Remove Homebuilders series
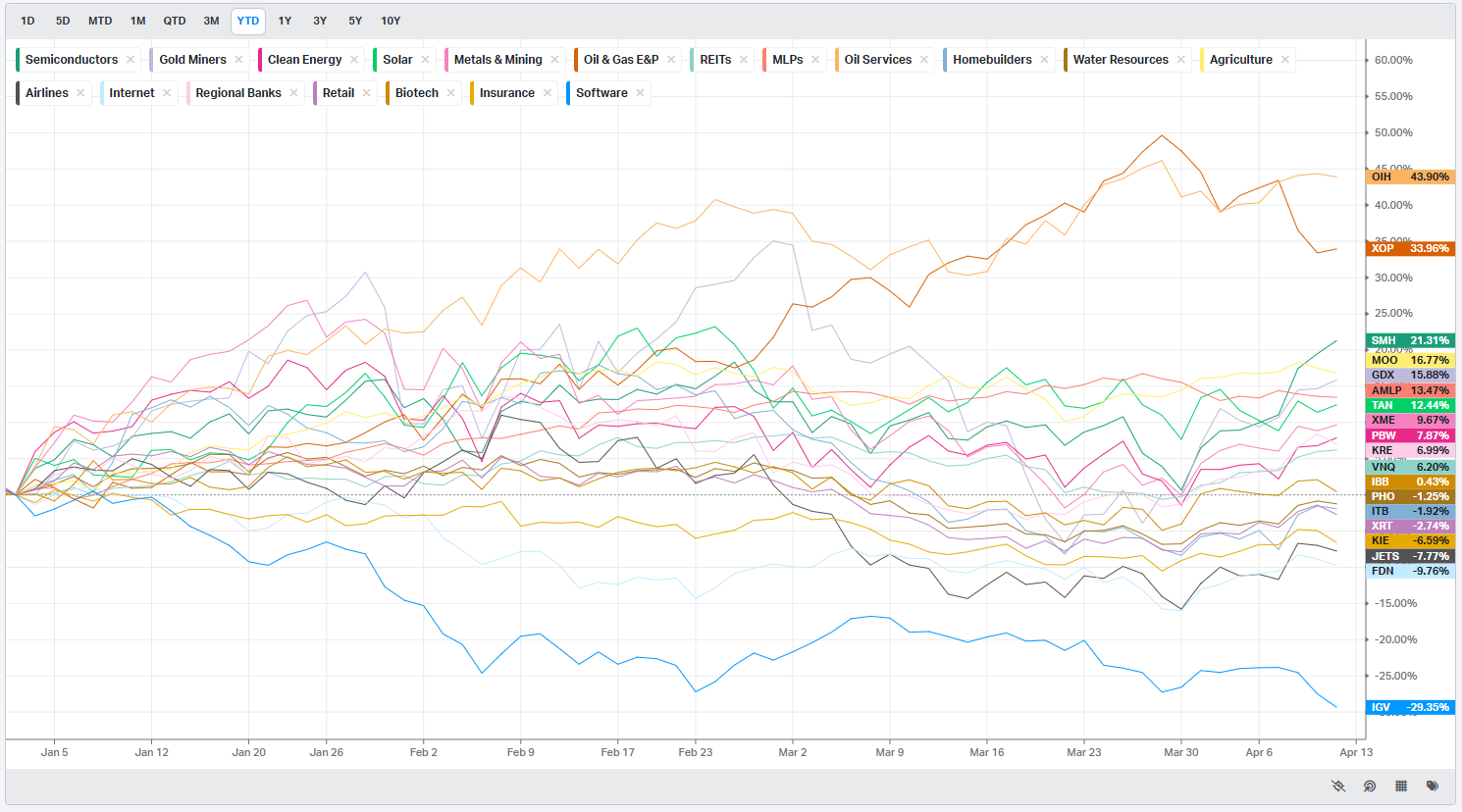Viewport: 1462px width, 812px height. [1044, 60]
